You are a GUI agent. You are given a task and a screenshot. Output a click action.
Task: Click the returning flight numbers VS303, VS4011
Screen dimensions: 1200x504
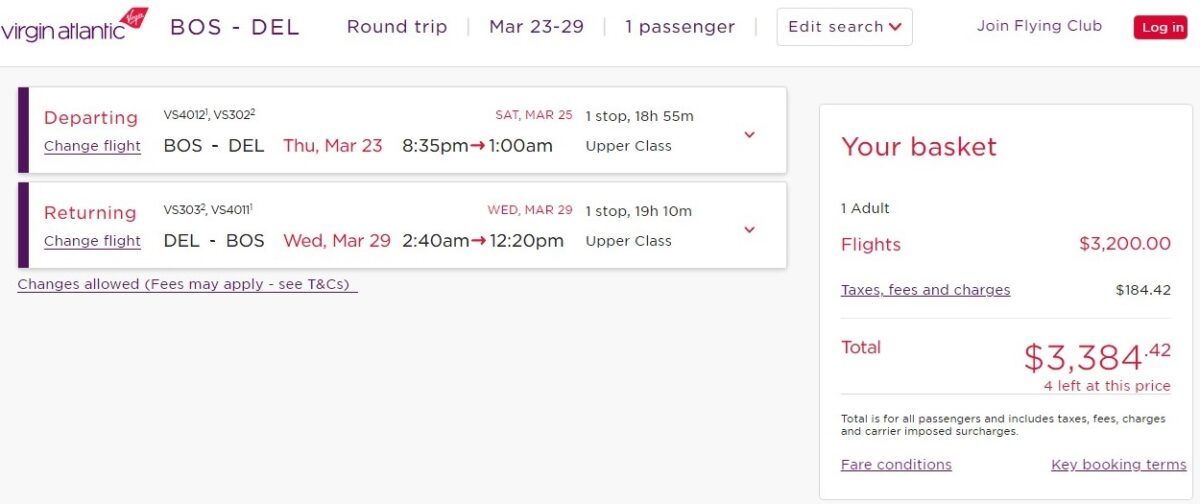(x=208, y=209)
